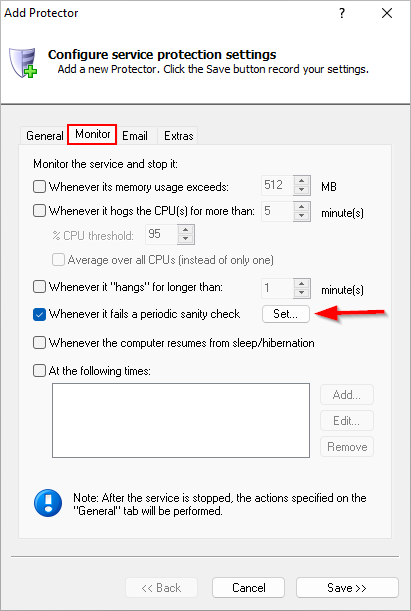Decrease memory usage limit with down arrow
411x611 pixels.
pos(302,190)
